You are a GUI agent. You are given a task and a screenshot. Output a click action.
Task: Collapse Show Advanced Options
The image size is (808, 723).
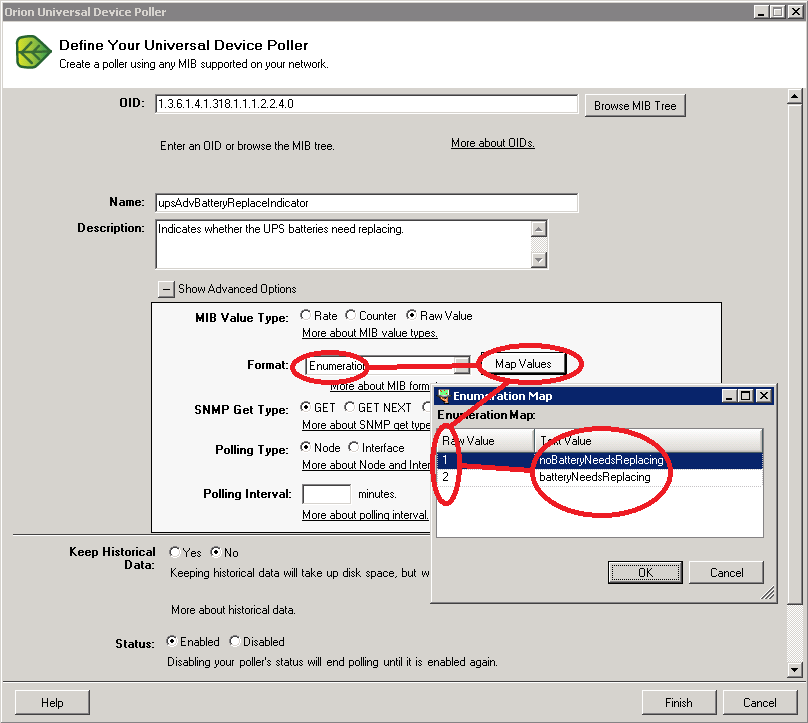coord(166,289)
